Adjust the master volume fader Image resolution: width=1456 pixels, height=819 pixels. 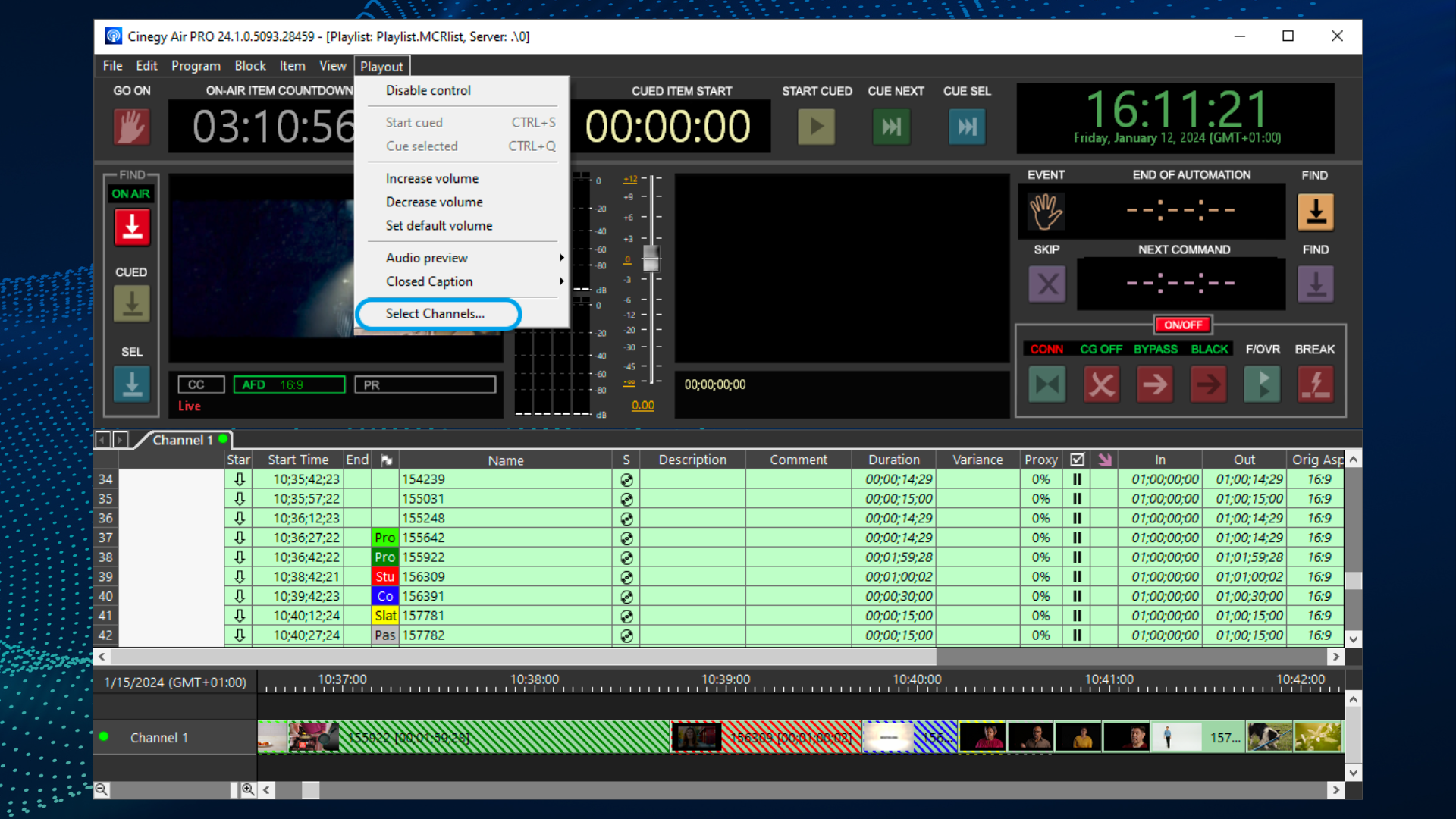651,259
